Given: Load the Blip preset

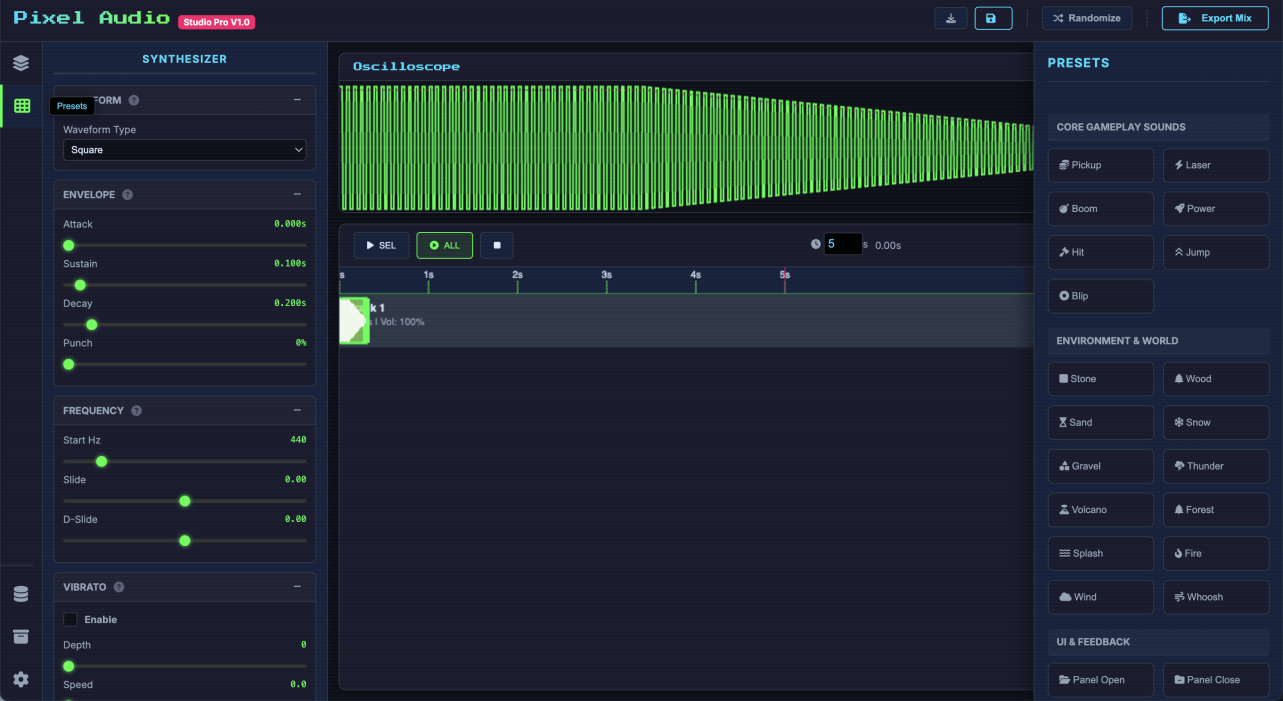Looking at the screenshot, I should 1100,296.
